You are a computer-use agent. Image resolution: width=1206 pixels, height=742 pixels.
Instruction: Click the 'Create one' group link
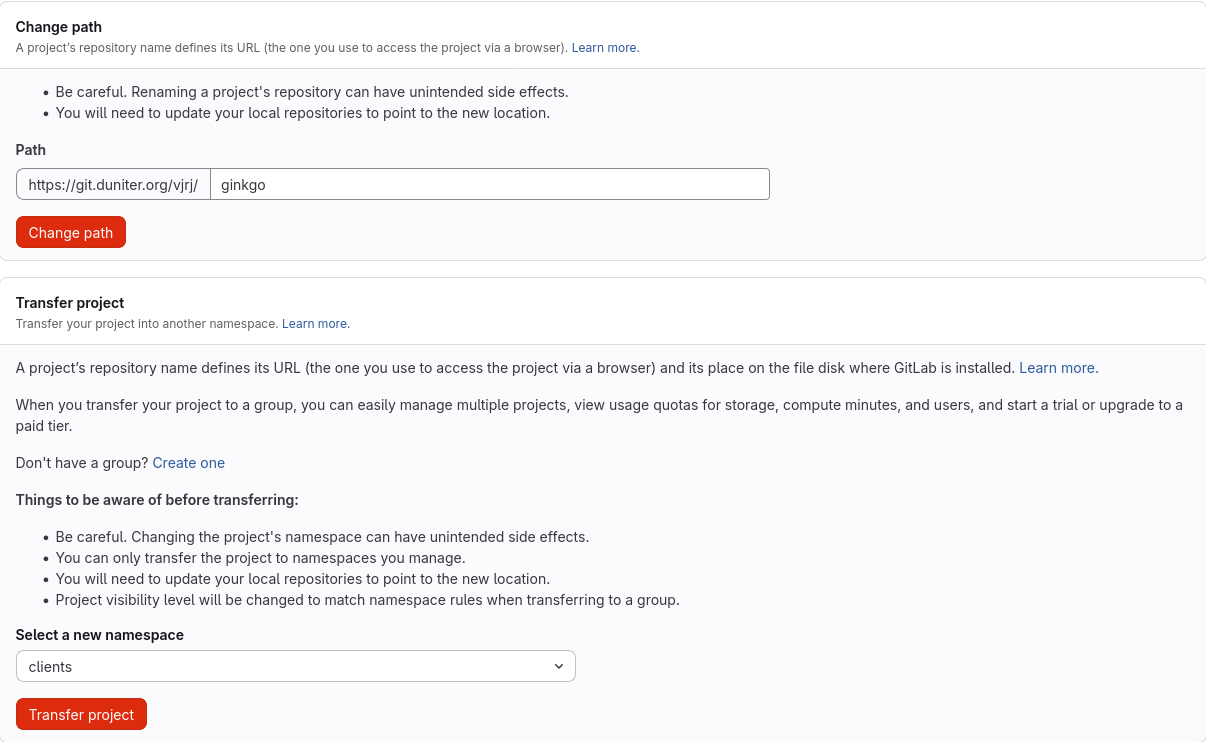tap(188, 463)
